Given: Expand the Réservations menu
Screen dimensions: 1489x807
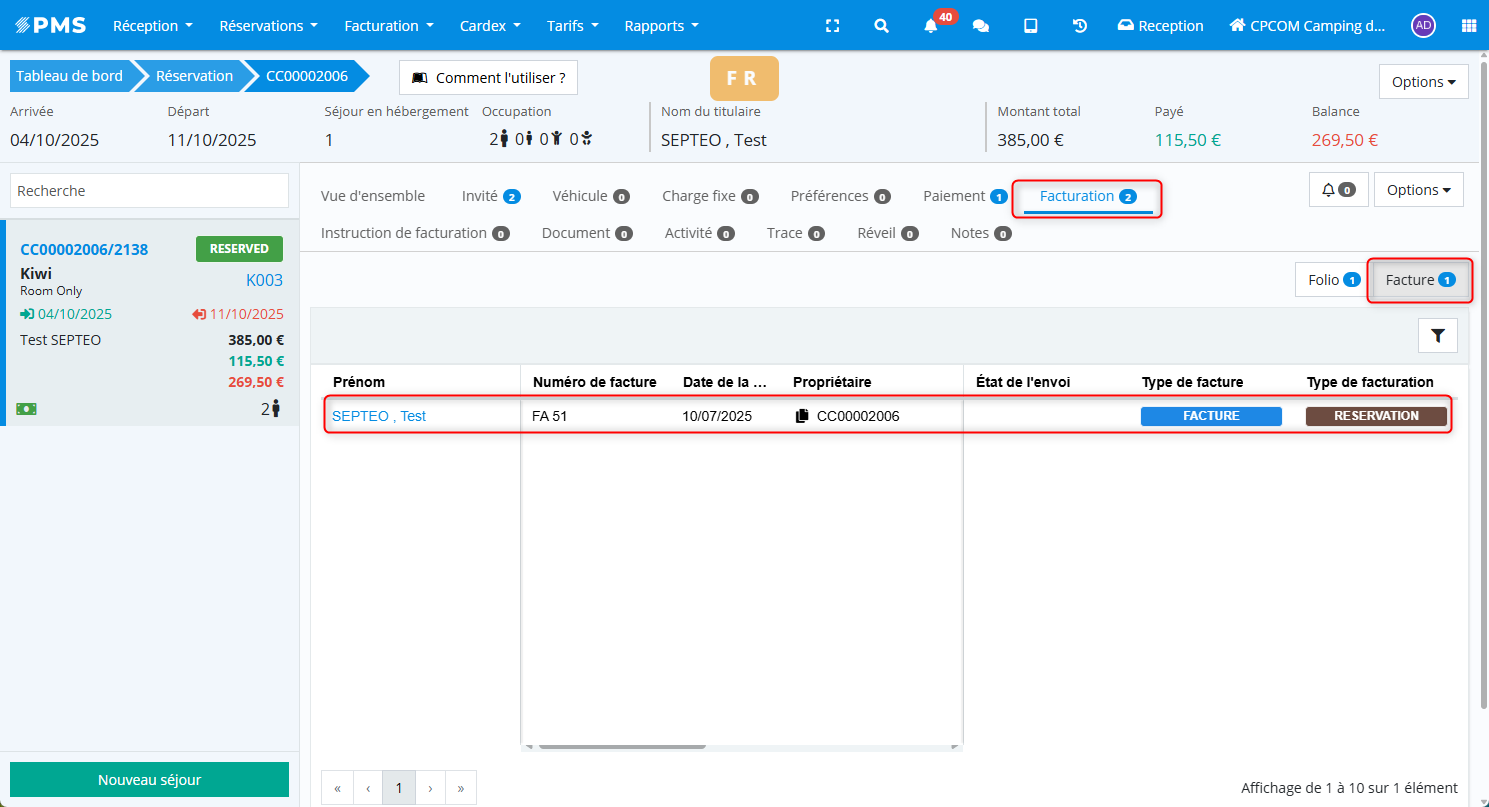Looking at the screenshot, I should (268, 26).
